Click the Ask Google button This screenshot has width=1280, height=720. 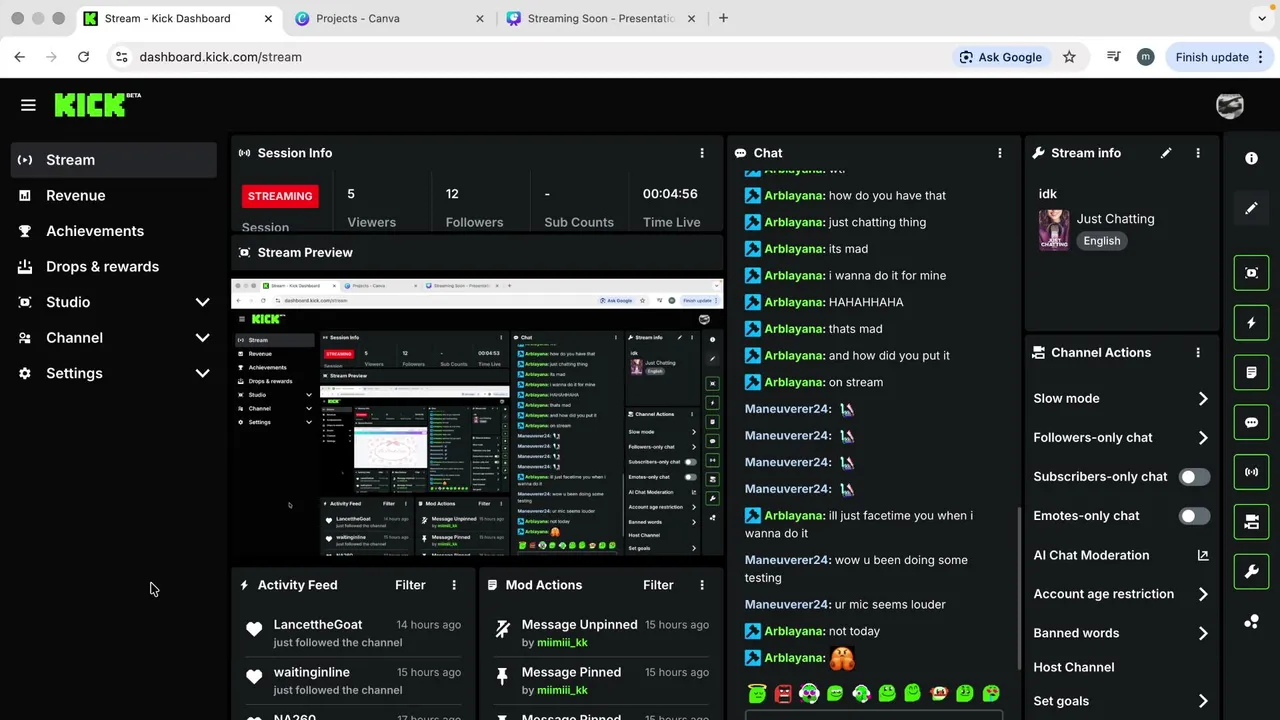point(1001,57)
